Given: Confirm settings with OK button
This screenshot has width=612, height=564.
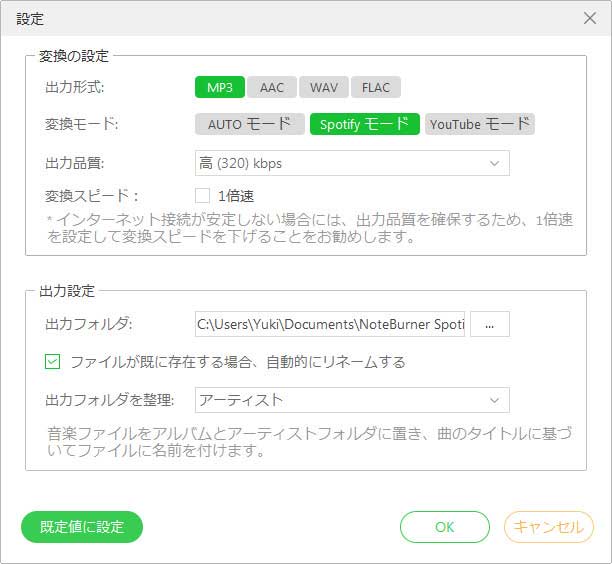Looking at the screenshot, I should 445,527.
